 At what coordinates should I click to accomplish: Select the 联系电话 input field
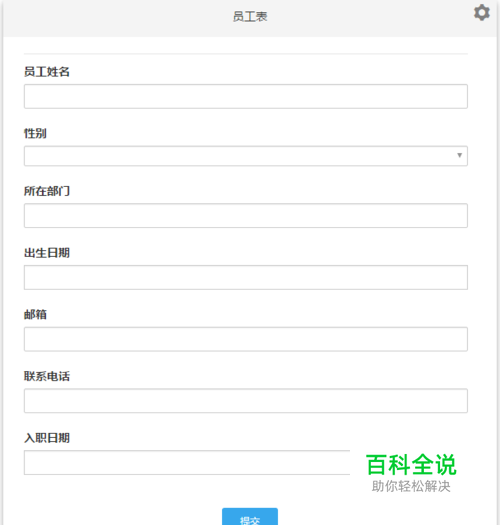point(246,401)
